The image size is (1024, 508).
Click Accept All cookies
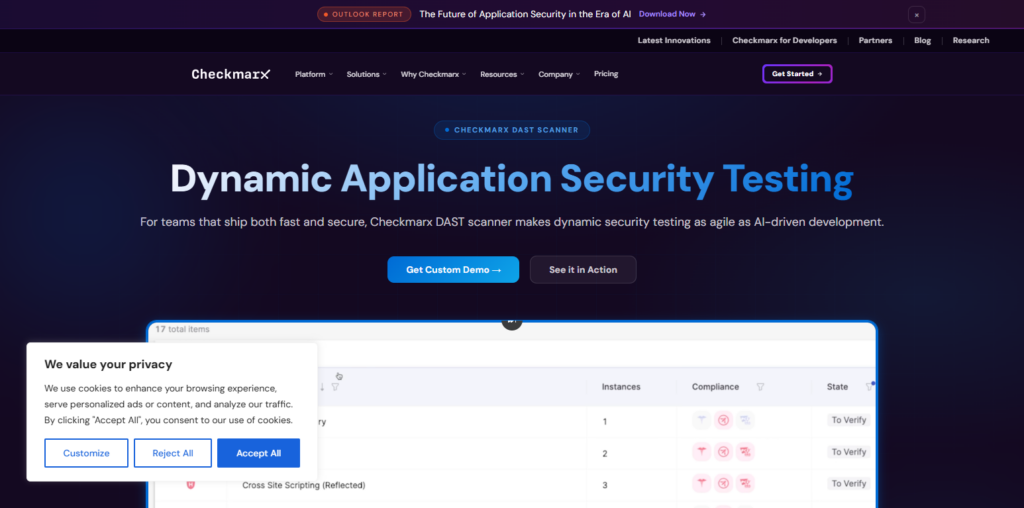pyautogui.click(x=259, y=453)
